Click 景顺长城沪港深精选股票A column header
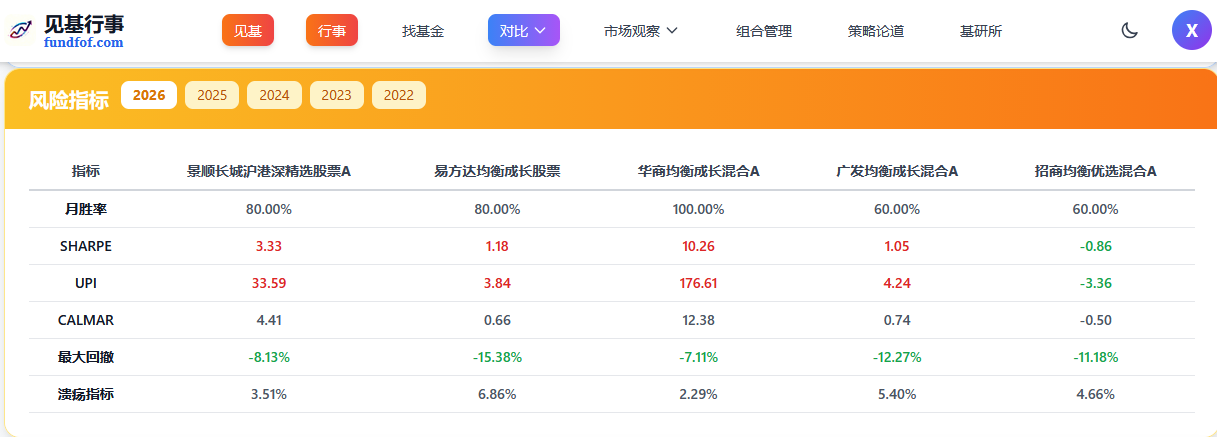Screen dimensions: 1217x437 pyautogui.click(x=269, y=171)
